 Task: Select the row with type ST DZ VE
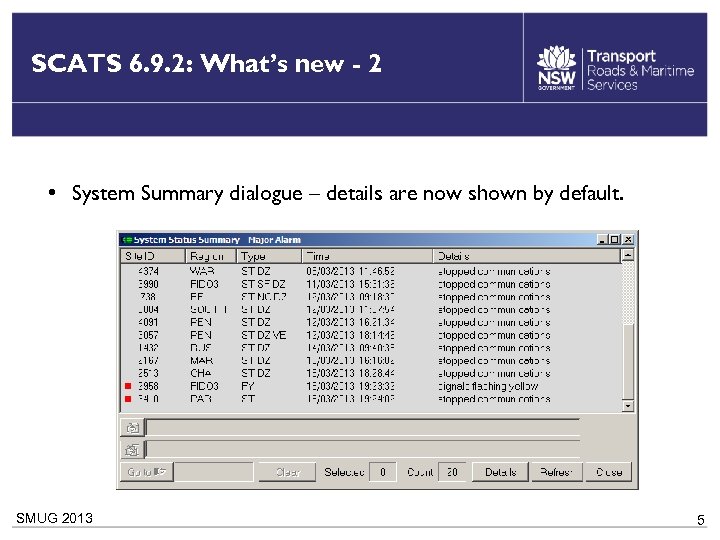click(371, 335)
